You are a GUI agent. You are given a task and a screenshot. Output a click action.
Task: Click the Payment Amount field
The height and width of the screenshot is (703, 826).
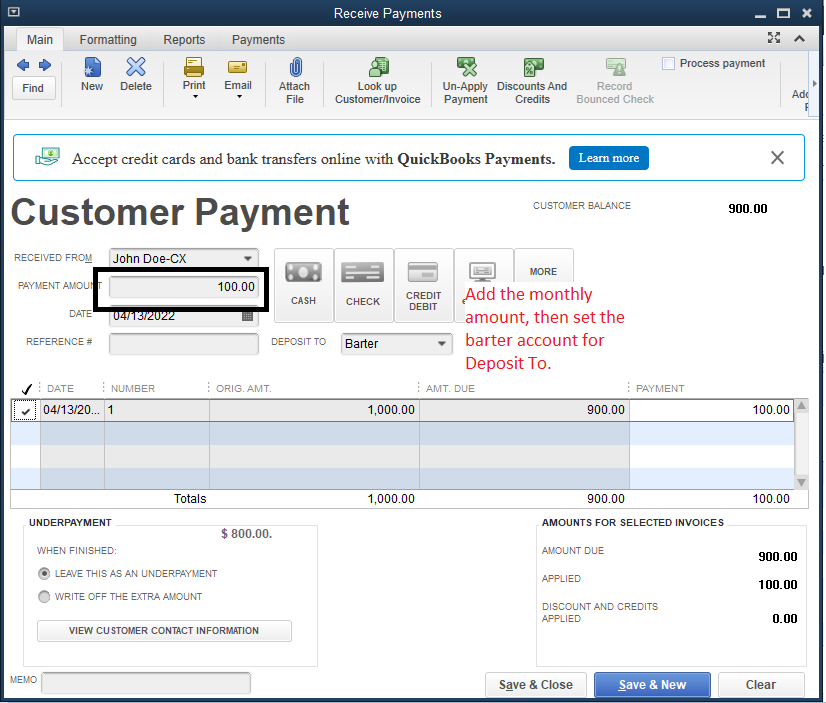184,287
